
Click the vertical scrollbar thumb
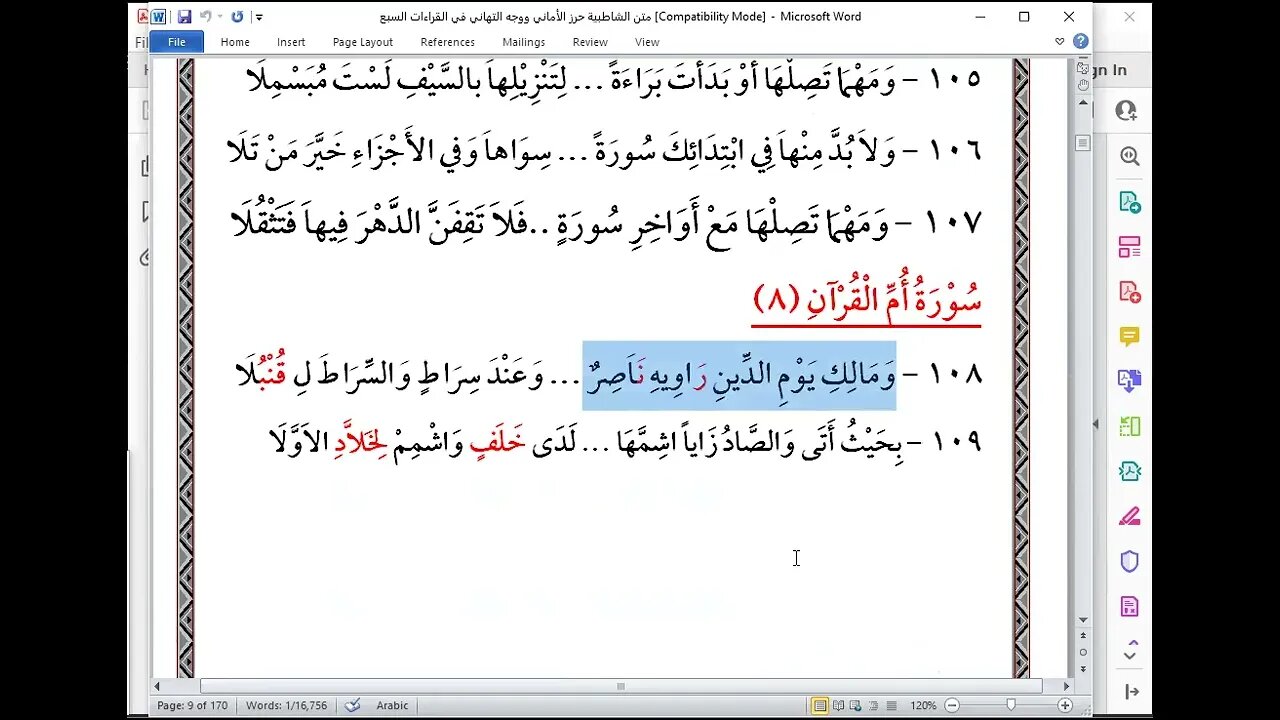click(x=1082, y=143)
